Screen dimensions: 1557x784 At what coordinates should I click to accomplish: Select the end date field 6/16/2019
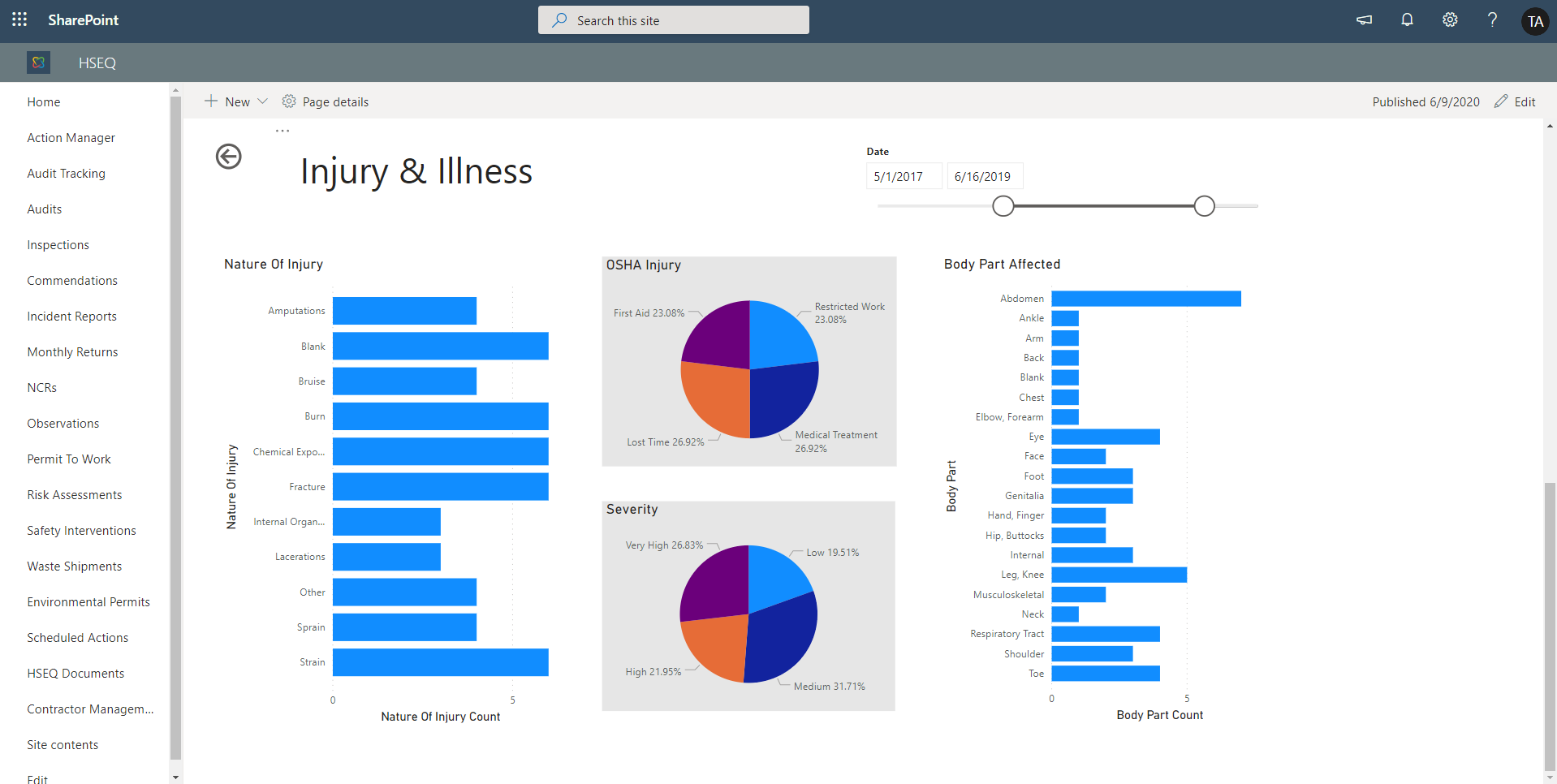click(985, 176)
